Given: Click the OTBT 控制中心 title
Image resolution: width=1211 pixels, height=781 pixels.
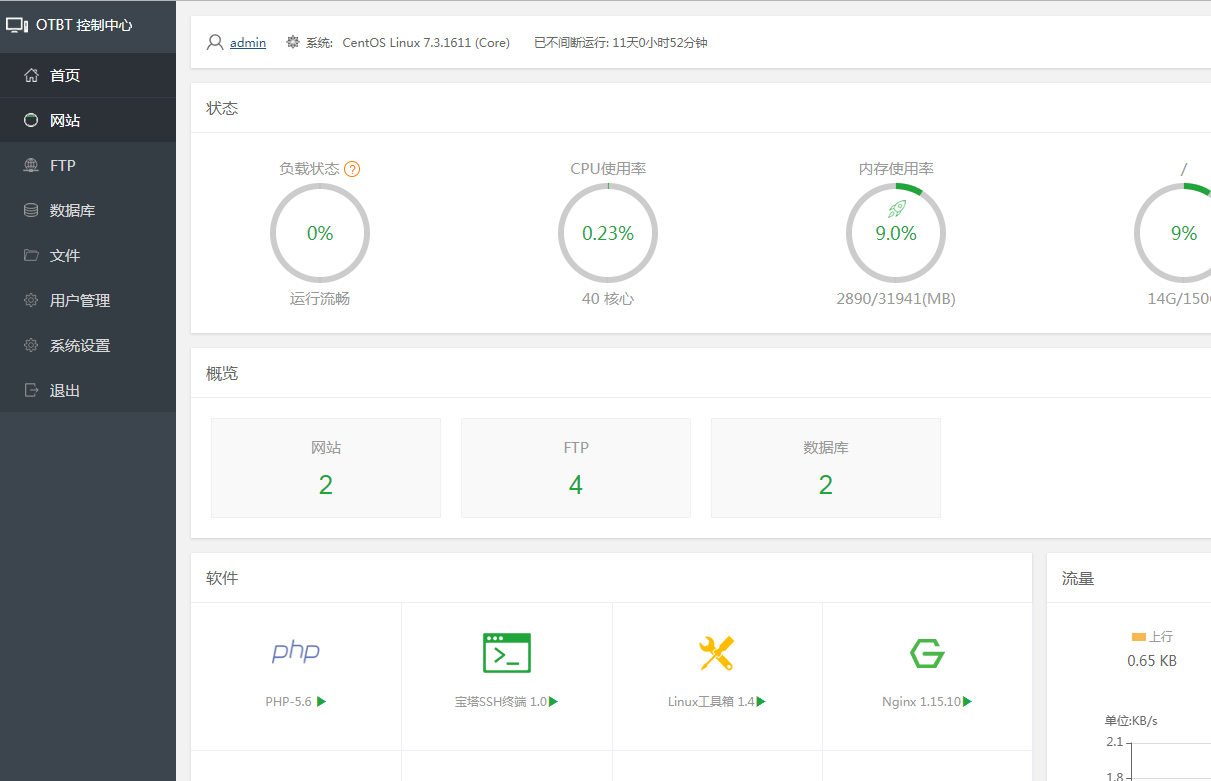Looking at the screenshot, I should click(84, 25).
